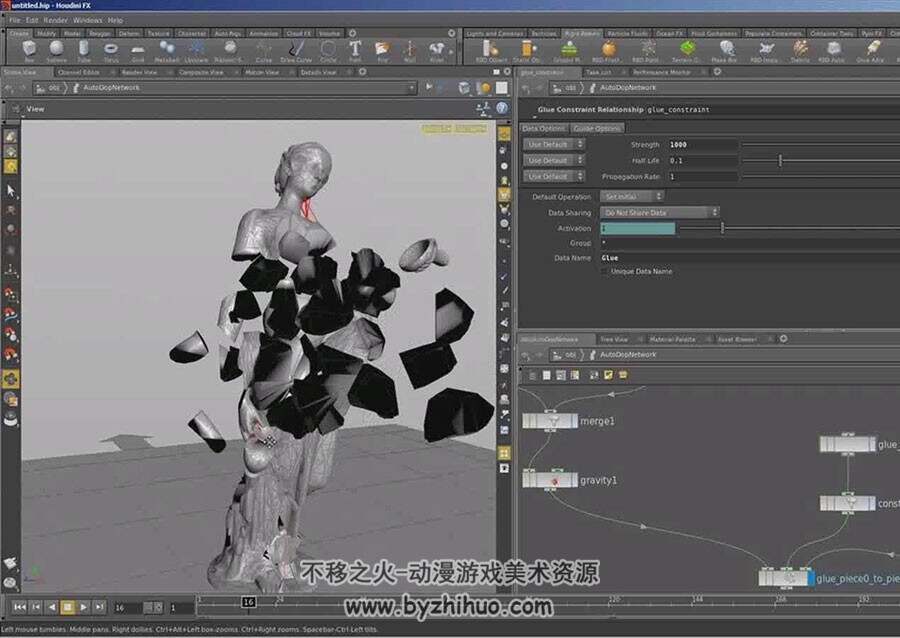Click the Terrain Object shelf tool
Image resolution: width=900 pixels, height=638 pixels.
(686, 52)
